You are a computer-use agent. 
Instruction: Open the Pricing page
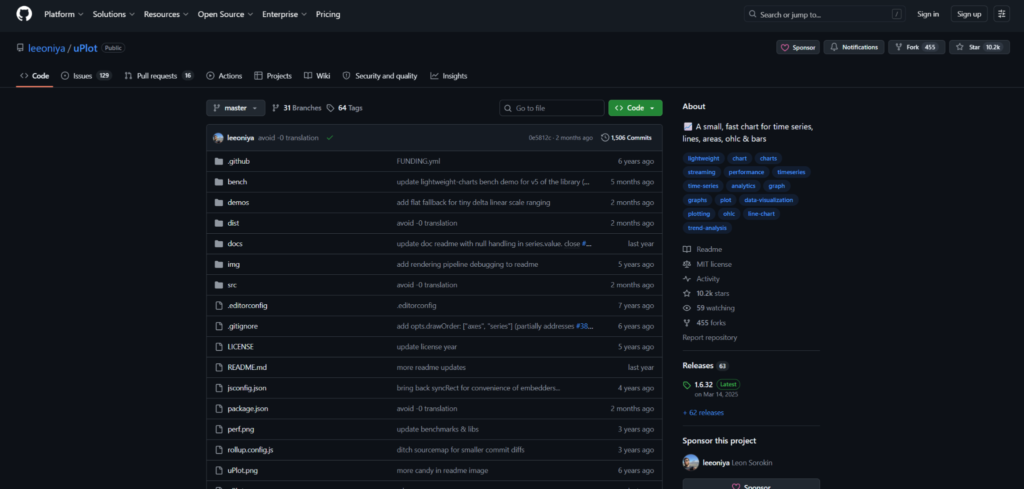pos(328,14)
